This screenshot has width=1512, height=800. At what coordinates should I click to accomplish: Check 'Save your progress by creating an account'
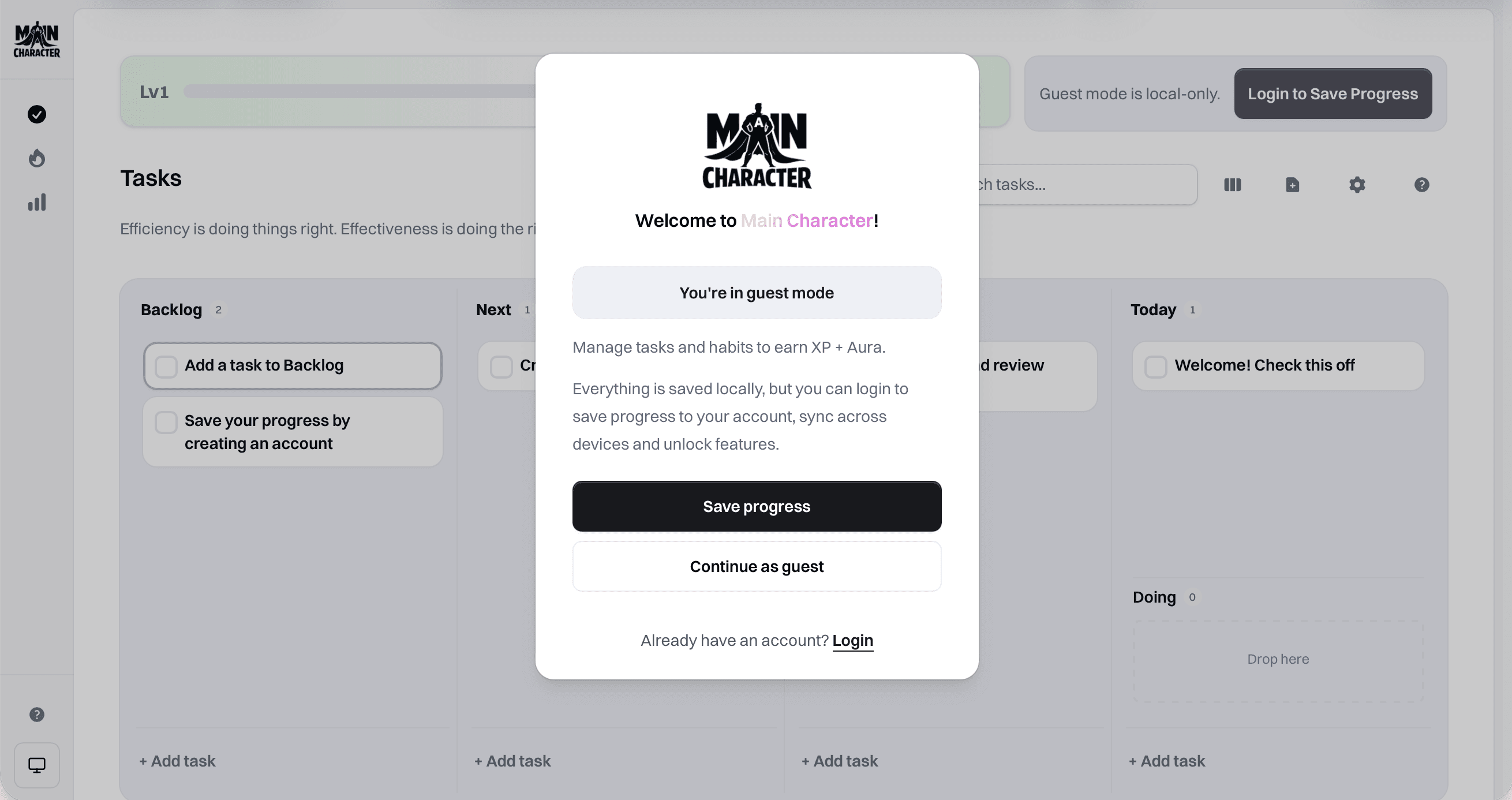click(166, 421)
